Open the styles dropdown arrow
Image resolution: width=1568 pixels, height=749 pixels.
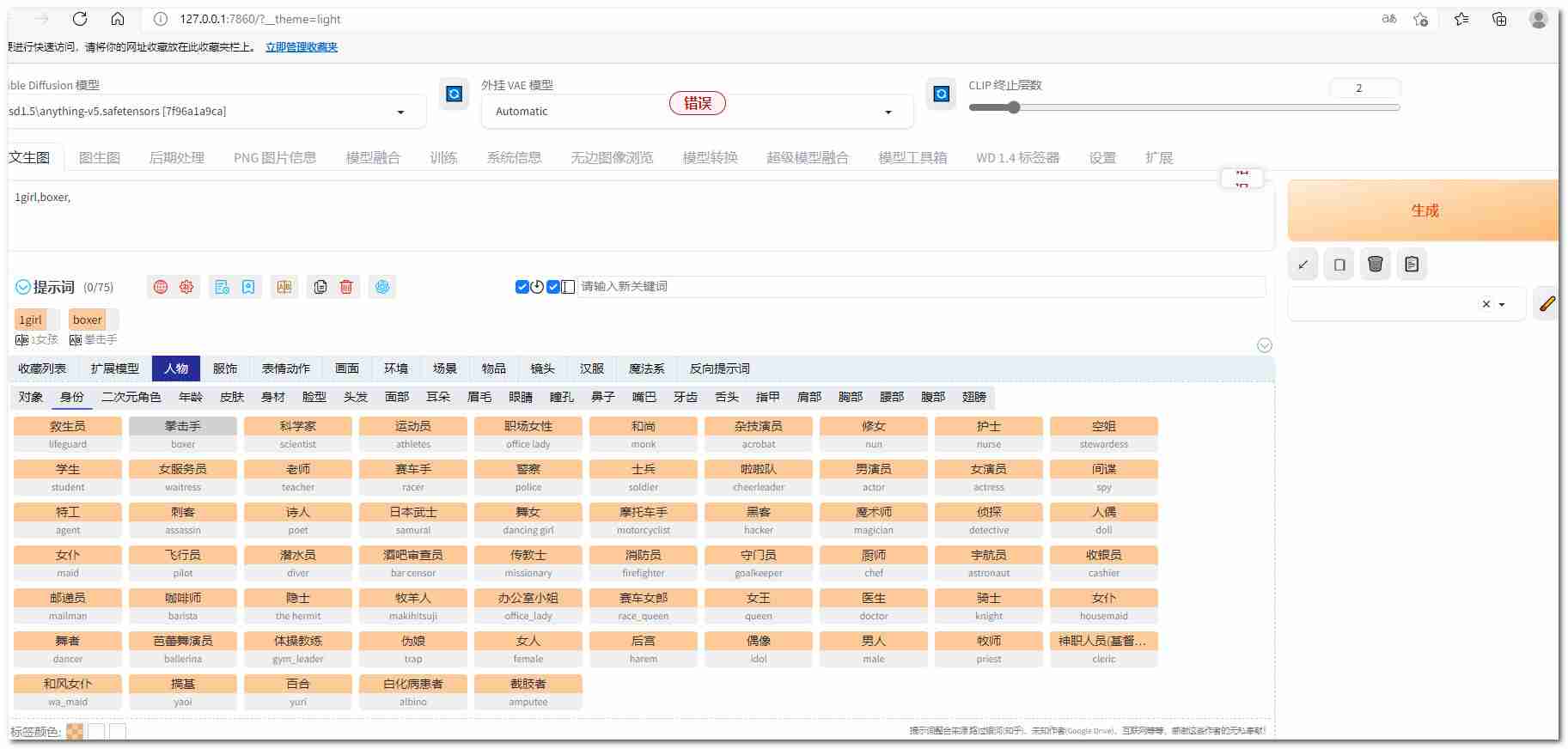[x=1502, y=304]
